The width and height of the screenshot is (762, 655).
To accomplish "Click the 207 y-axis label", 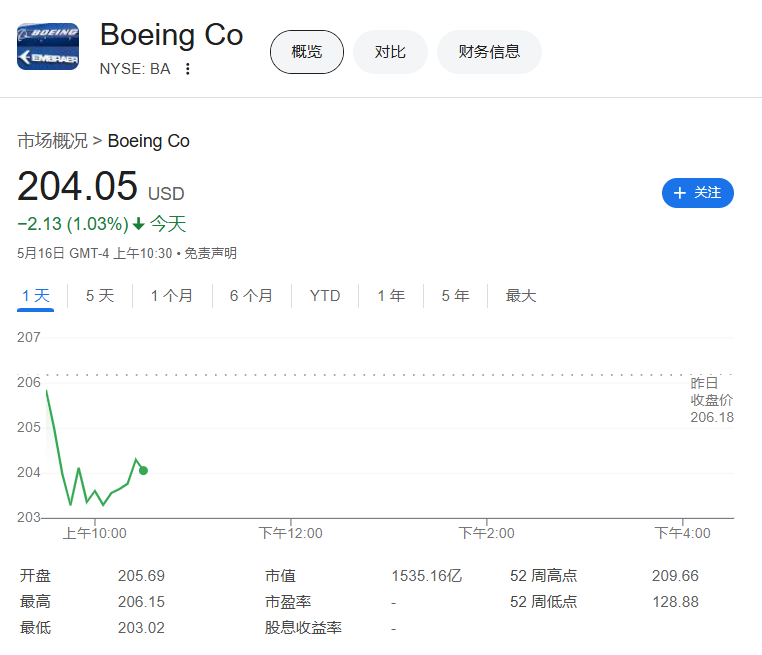I will [29, 337].
